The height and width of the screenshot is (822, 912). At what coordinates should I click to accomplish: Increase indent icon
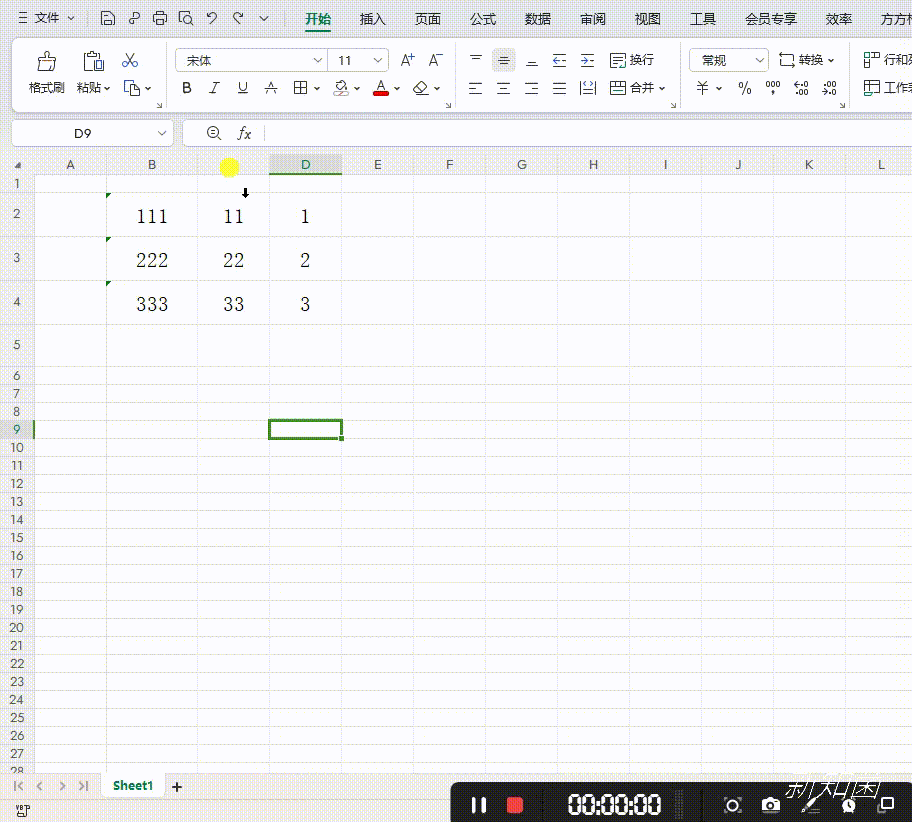pos(587,60)
